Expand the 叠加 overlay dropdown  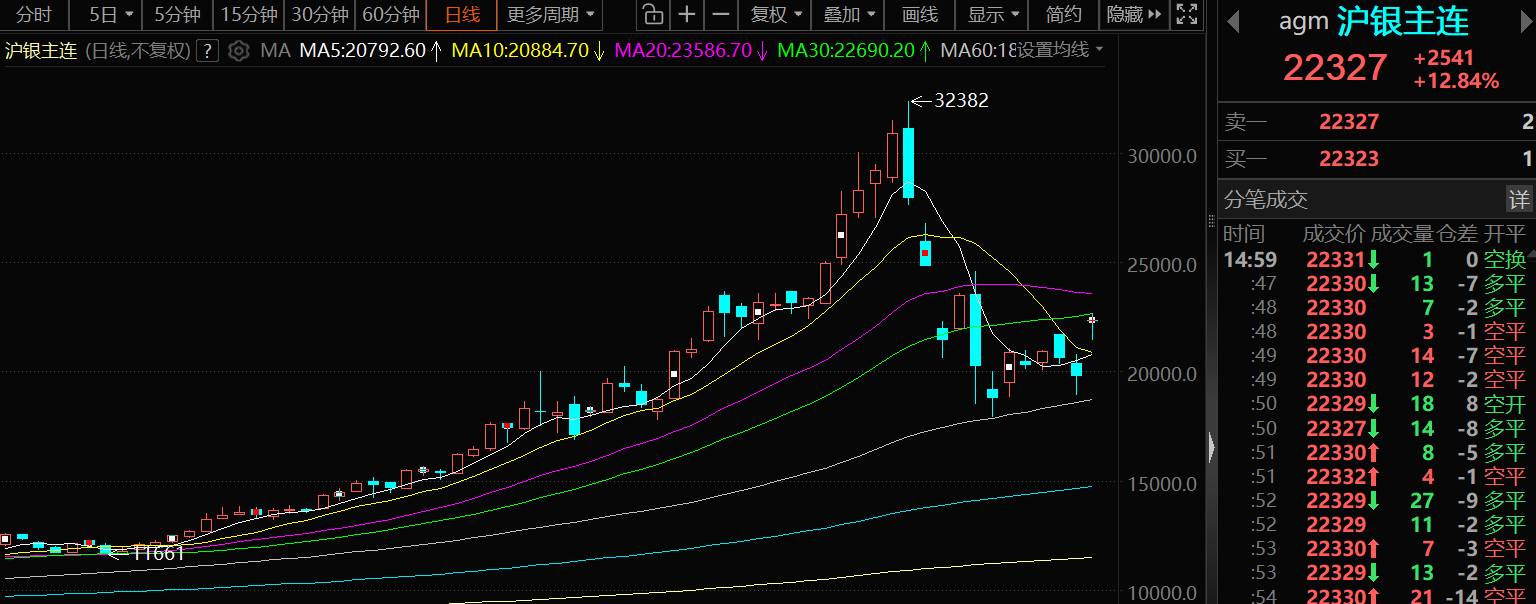[x=848, y=15]
